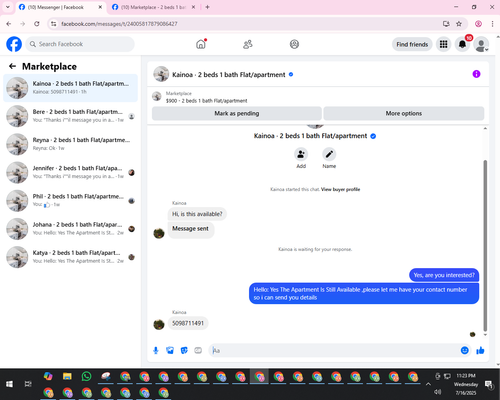Image resolution: width=500 pixels, height=400 pixels.
Task: Click the back arrow beside Marketplace
Action: click(13, 66)
